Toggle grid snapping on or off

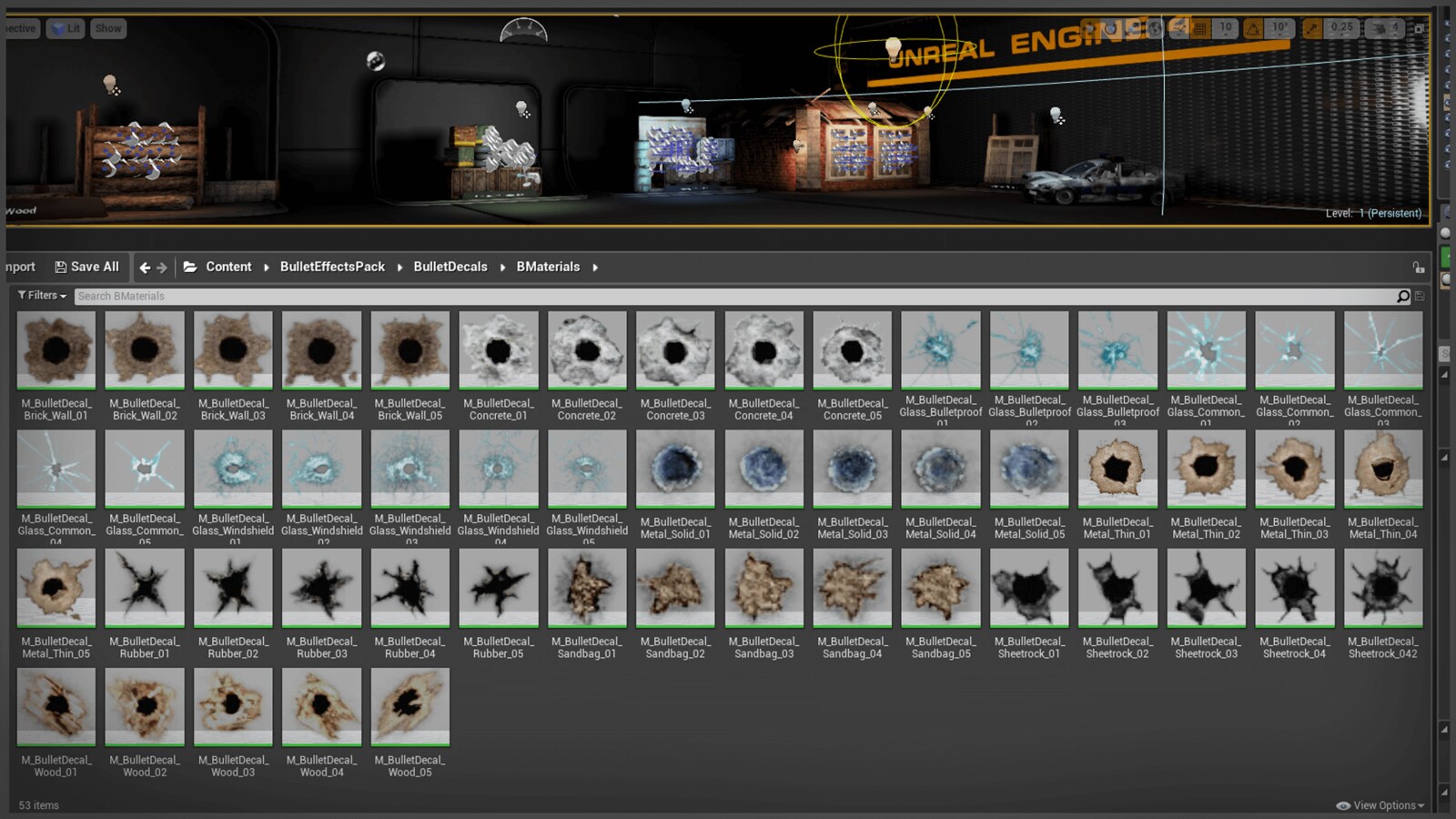pyautogui.click(x=1199, y=28)
